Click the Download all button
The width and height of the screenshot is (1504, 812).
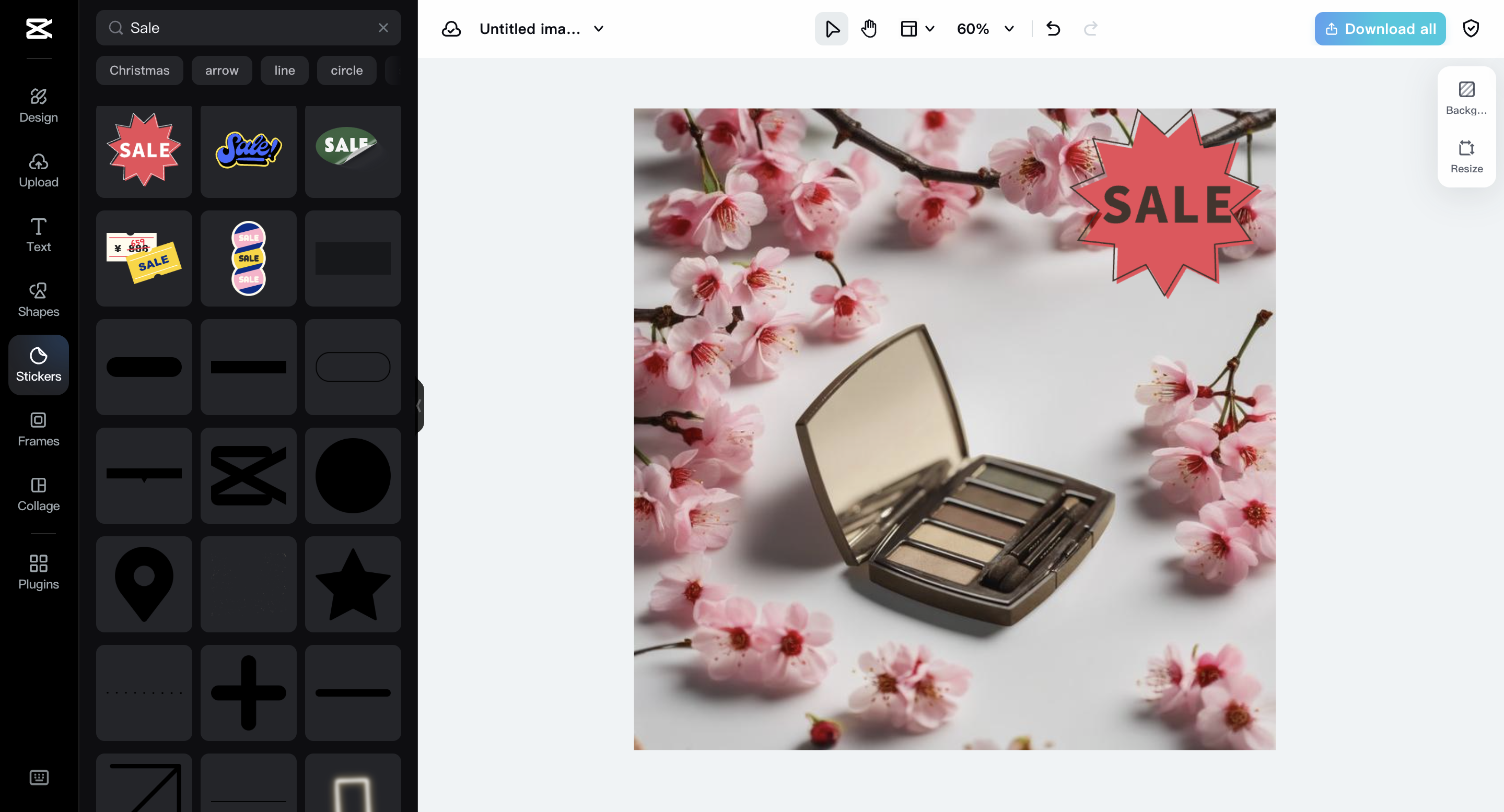point(1380,29)
